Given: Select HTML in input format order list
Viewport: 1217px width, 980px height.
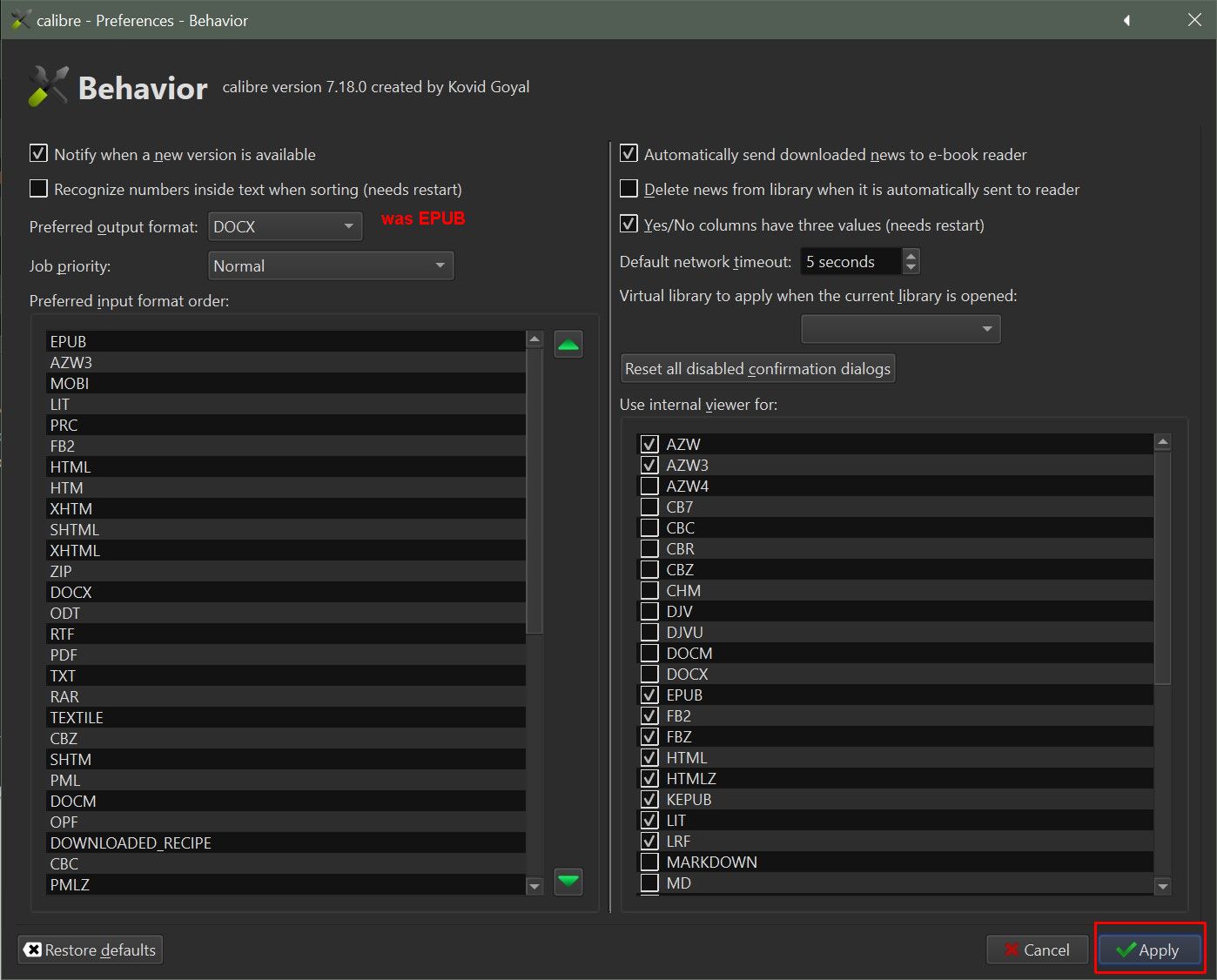Looking at the screenshot, I should click(286, 467).
